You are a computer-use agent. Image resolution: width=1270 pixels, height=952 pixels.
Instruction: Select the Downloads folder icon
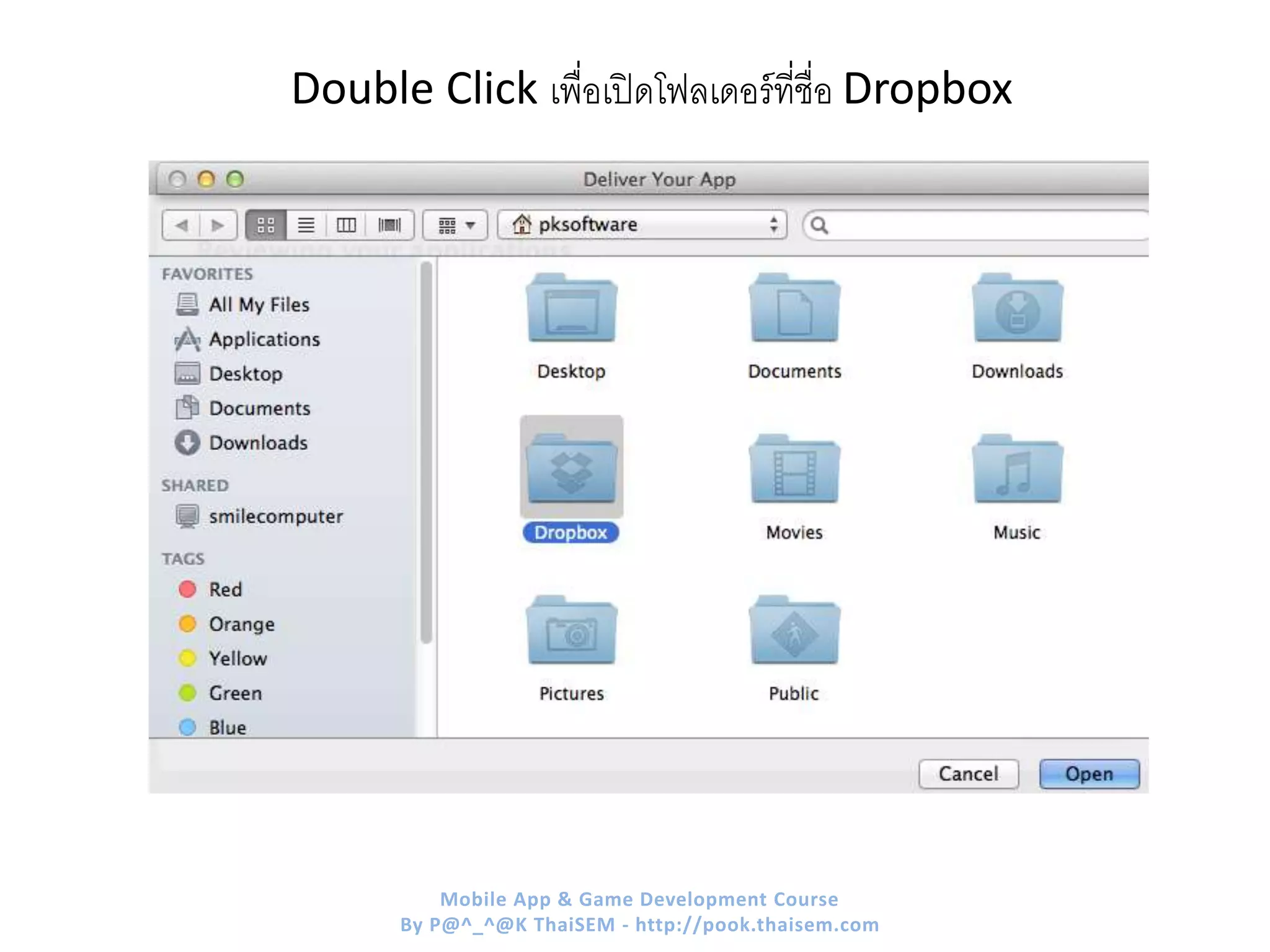(1018, 307)
